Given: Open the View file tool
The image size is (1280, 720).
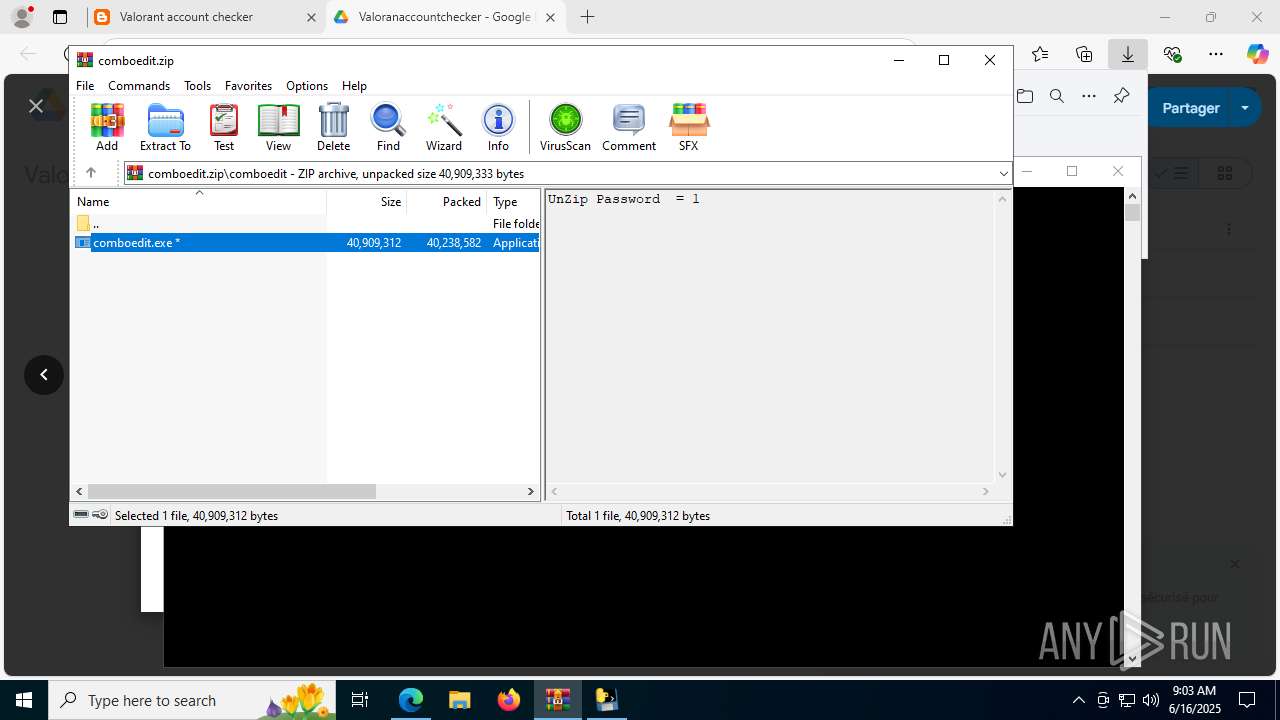Looking at the screenshot, I should (x=278, y=127).
